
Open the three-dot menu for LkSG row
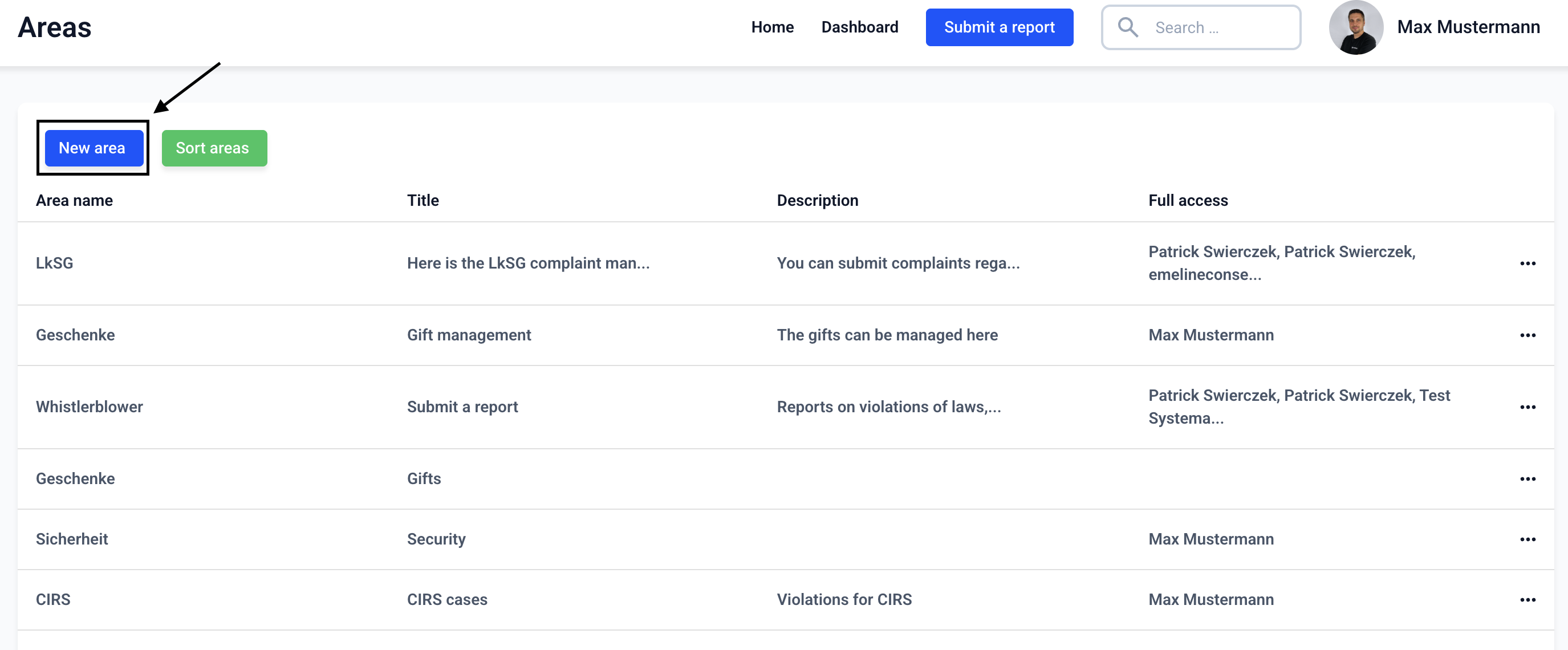[x=1527, y=263]
